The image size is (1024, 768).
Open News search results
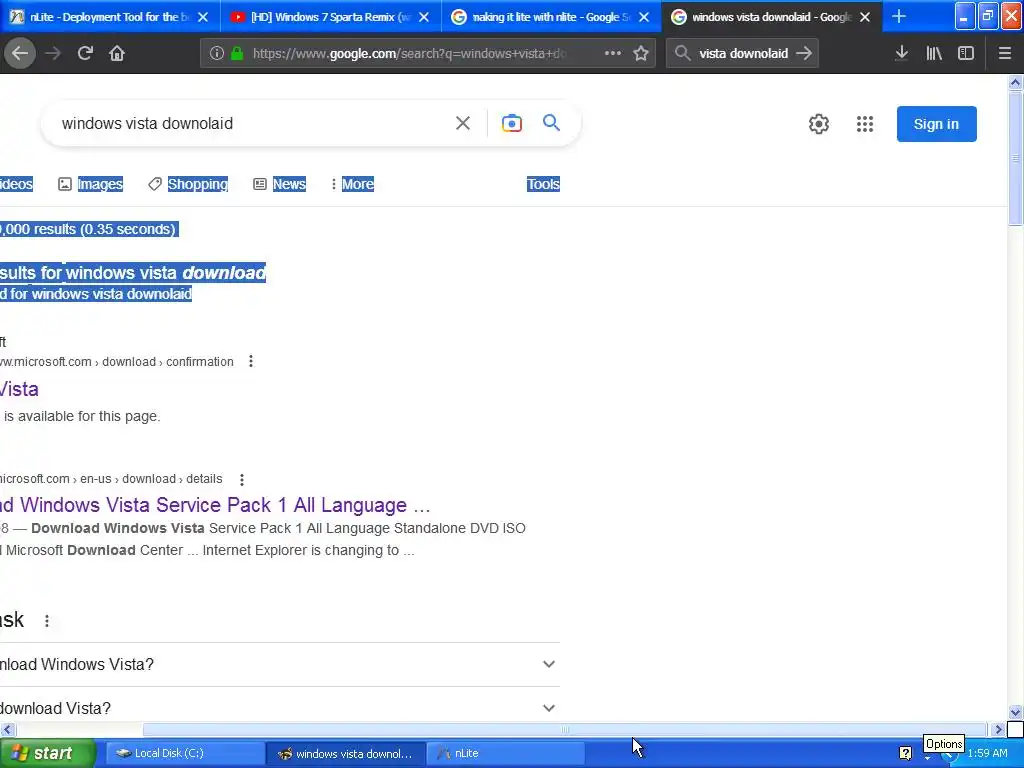280,184
